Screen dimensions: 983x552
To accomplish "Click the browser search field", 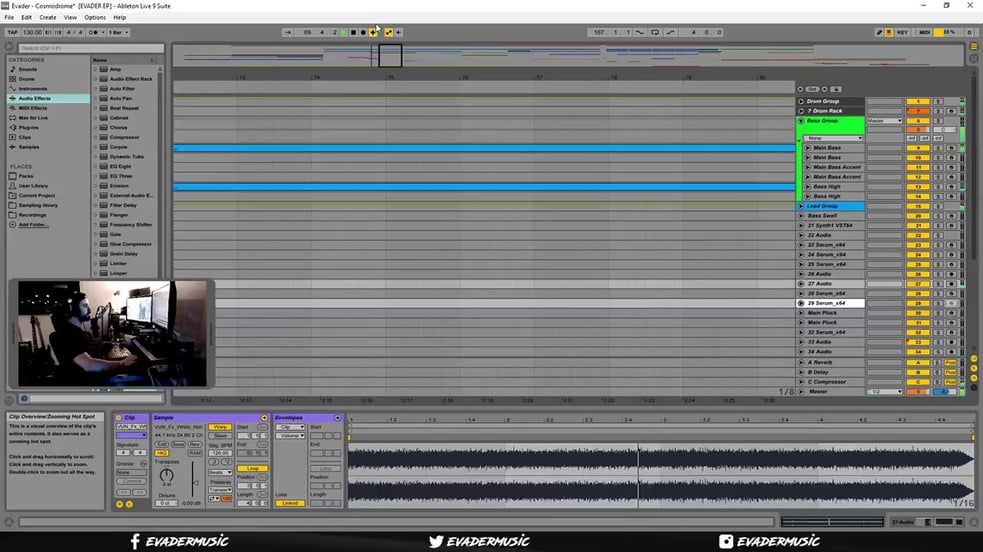I will click(90, 48).
